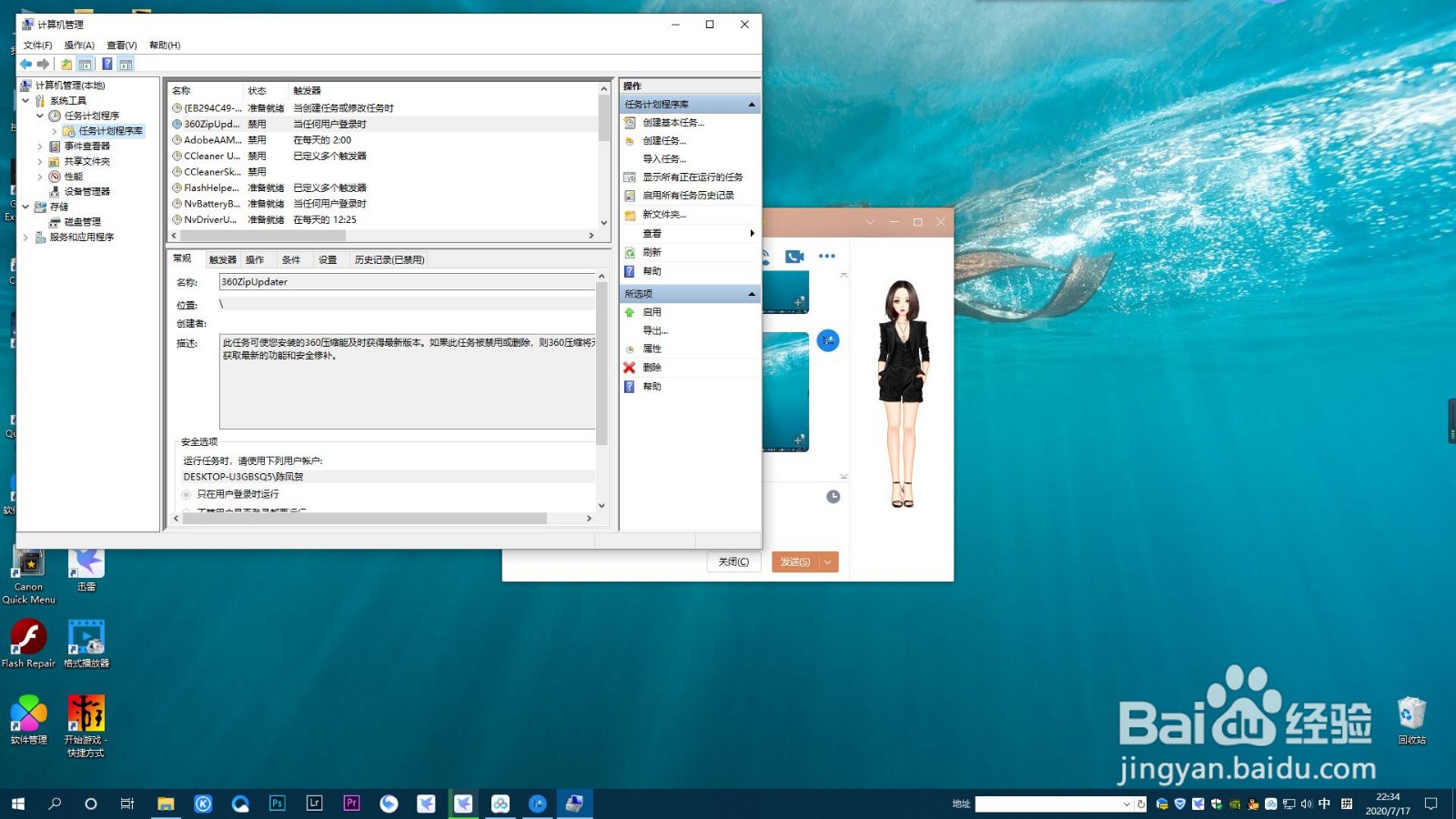
Task: Click the 发送(S) send button
Action: coord(795,562)
